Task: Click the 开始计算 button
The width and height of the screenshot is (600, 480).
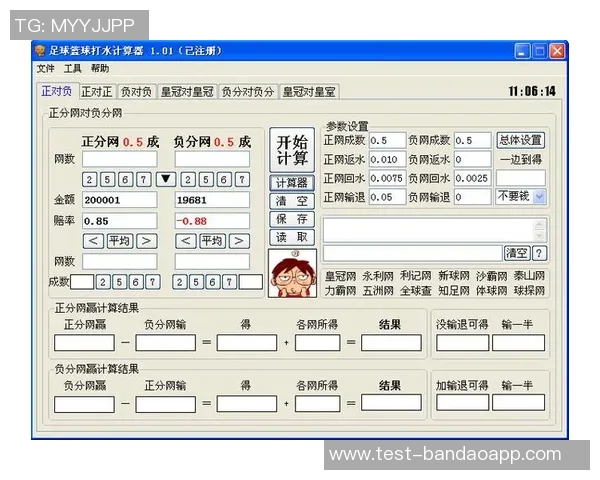Action: (292, 150)
